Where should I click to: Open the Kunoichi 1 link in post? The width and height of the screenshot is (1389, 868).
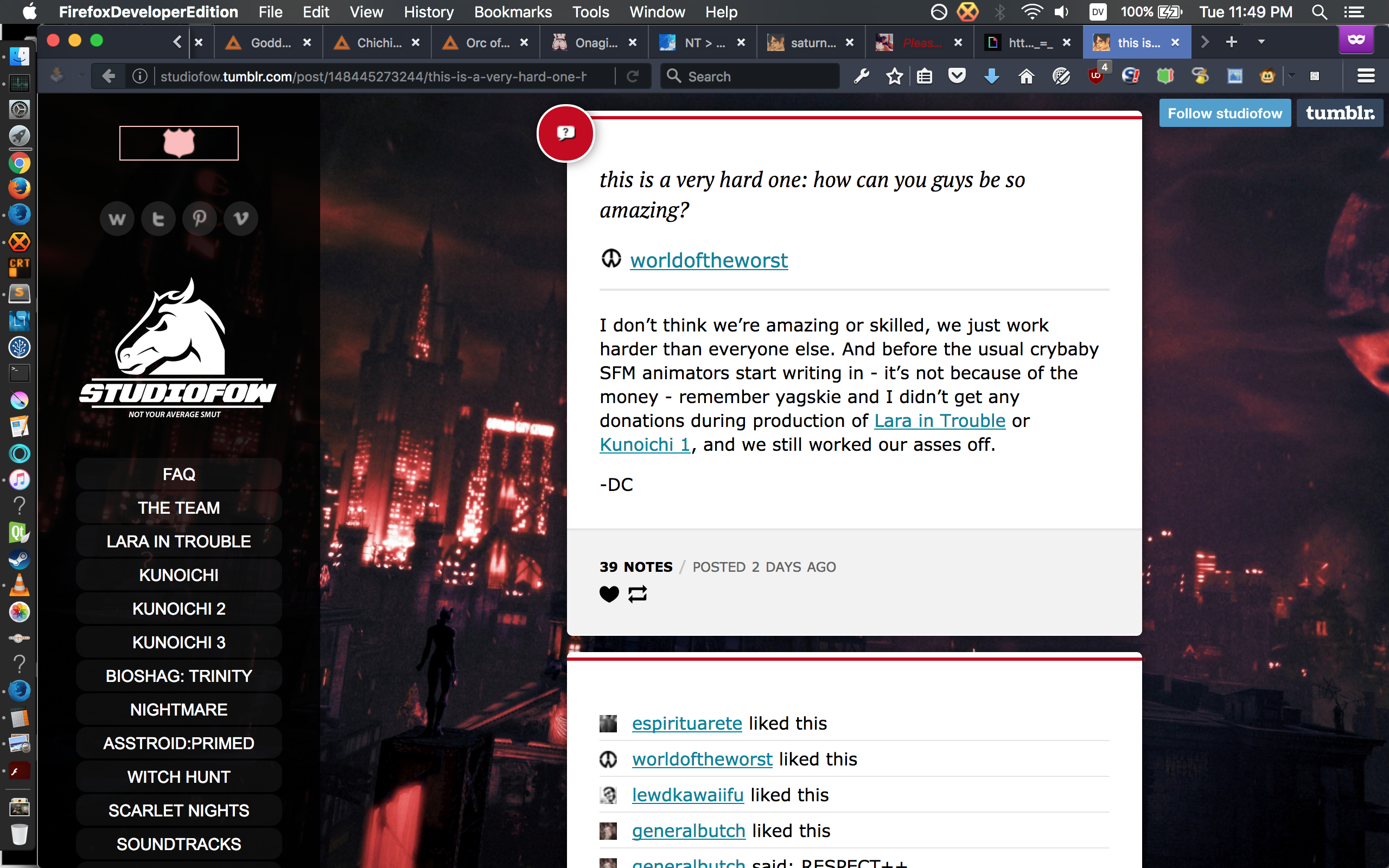645,444
